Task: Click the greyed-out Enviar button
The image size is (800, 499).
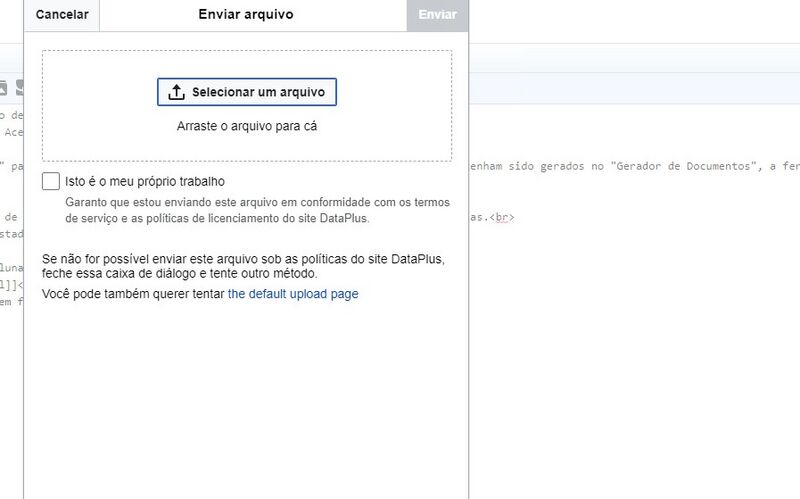Action: pyautogui.click(x=437, y=15)
